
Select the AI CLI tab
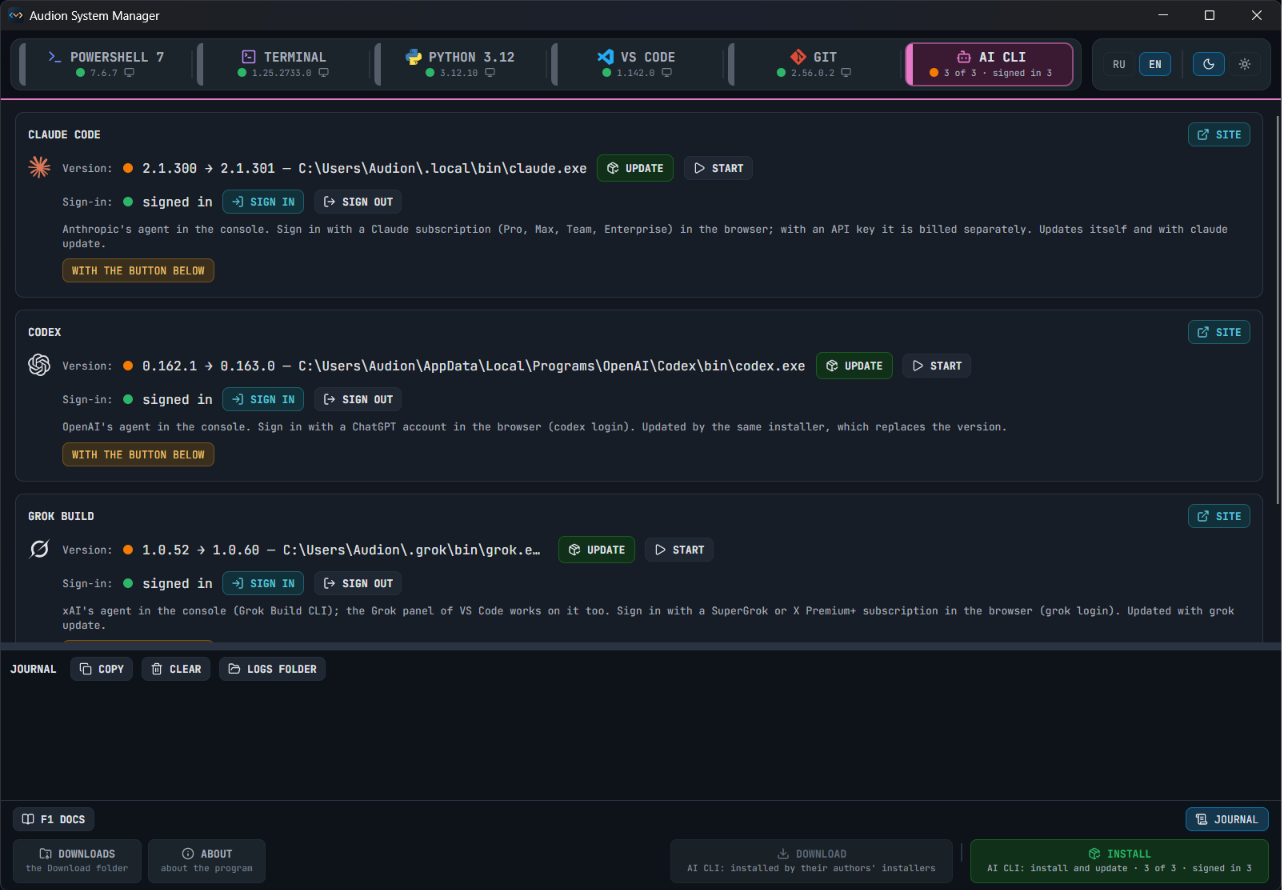point(989,64)
